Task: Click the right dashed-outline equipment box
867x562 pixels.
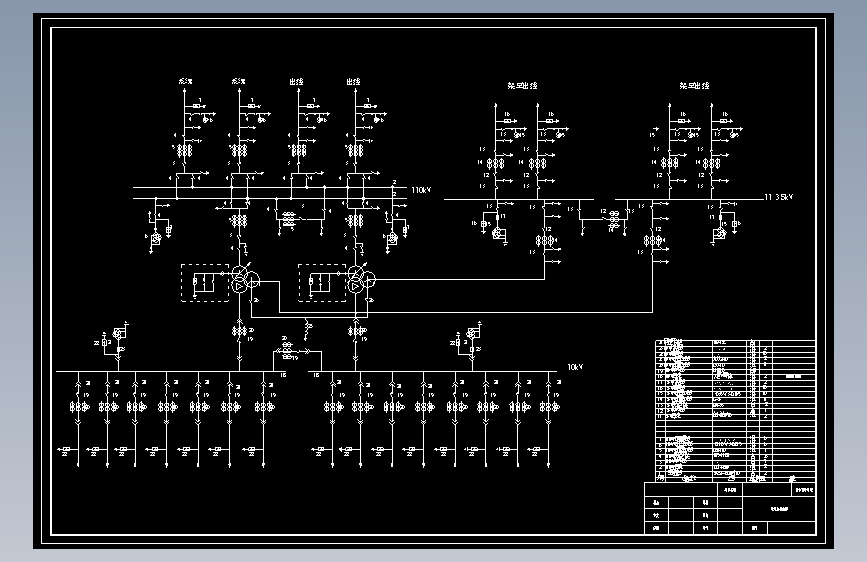Action: tap(322, 283)
